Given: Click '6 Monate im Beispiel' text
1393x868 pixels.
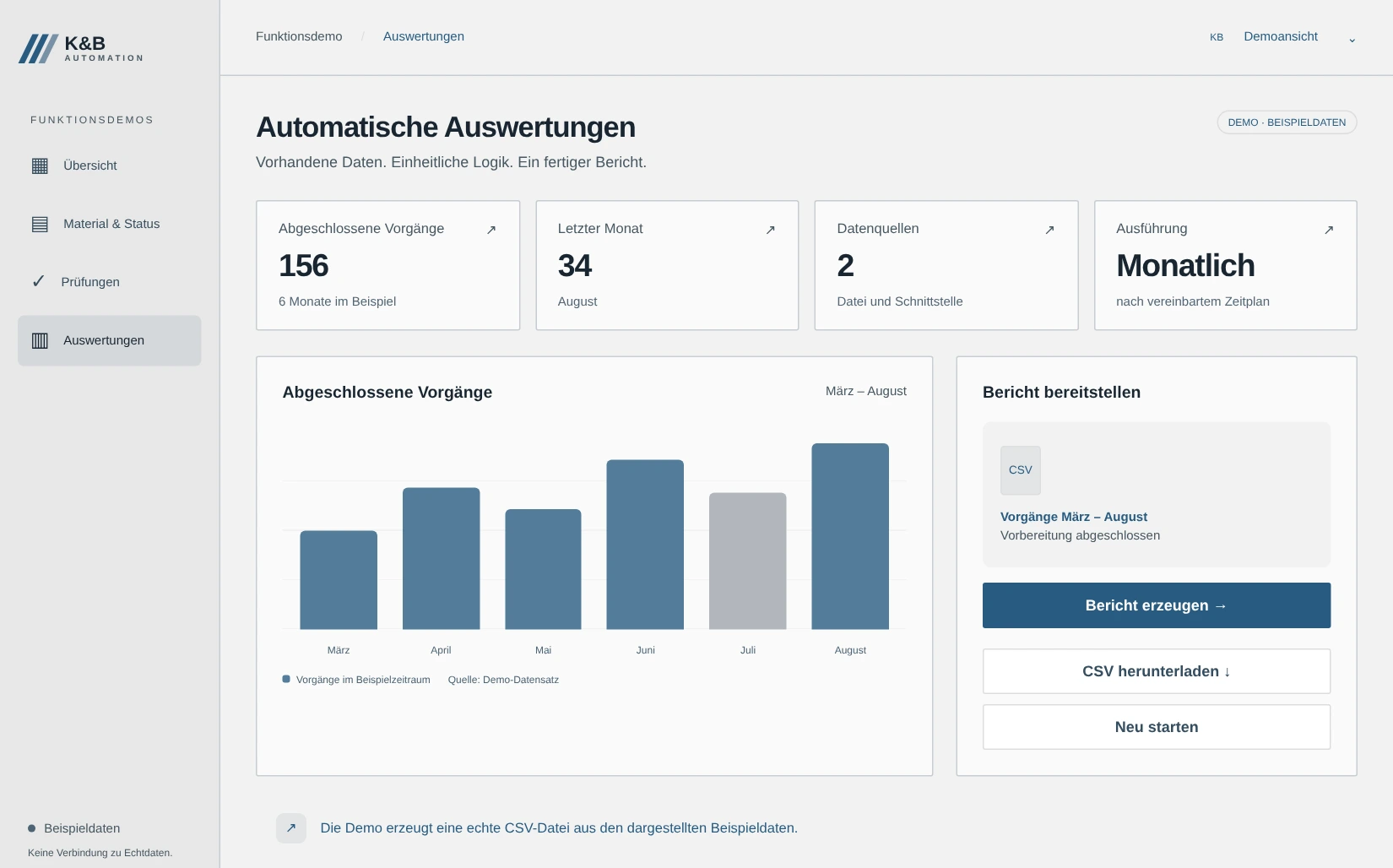Looking at the screenshot, I should pyautogui.click(x=337, y=301).
